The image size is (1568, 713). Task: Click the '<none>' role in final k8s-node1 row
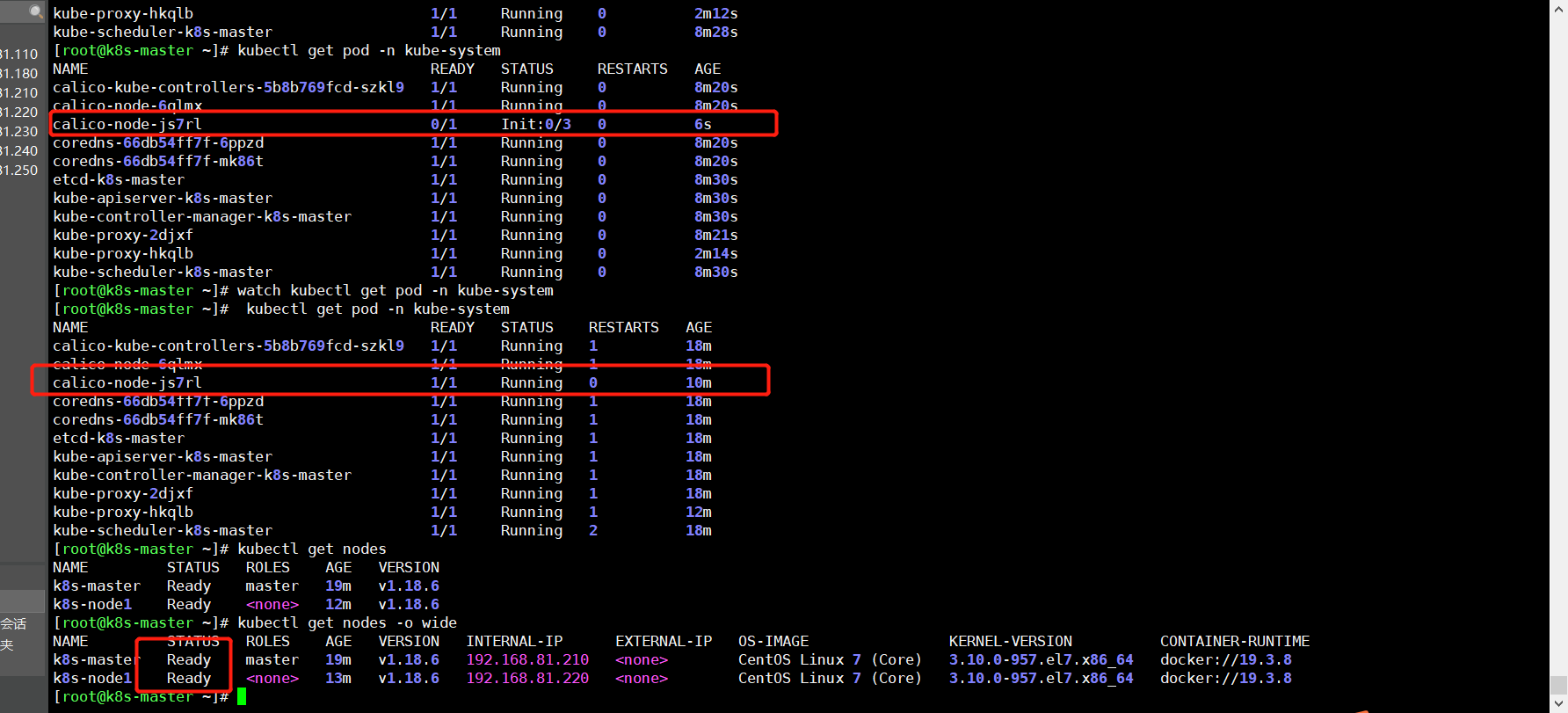(x=272, y=678)
